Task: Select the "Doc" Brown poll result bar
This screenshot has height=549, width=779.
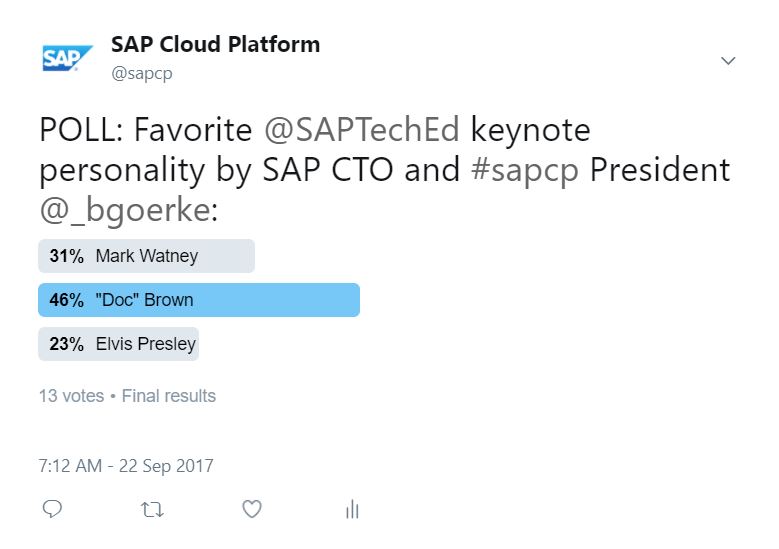Action: point(199,300)
